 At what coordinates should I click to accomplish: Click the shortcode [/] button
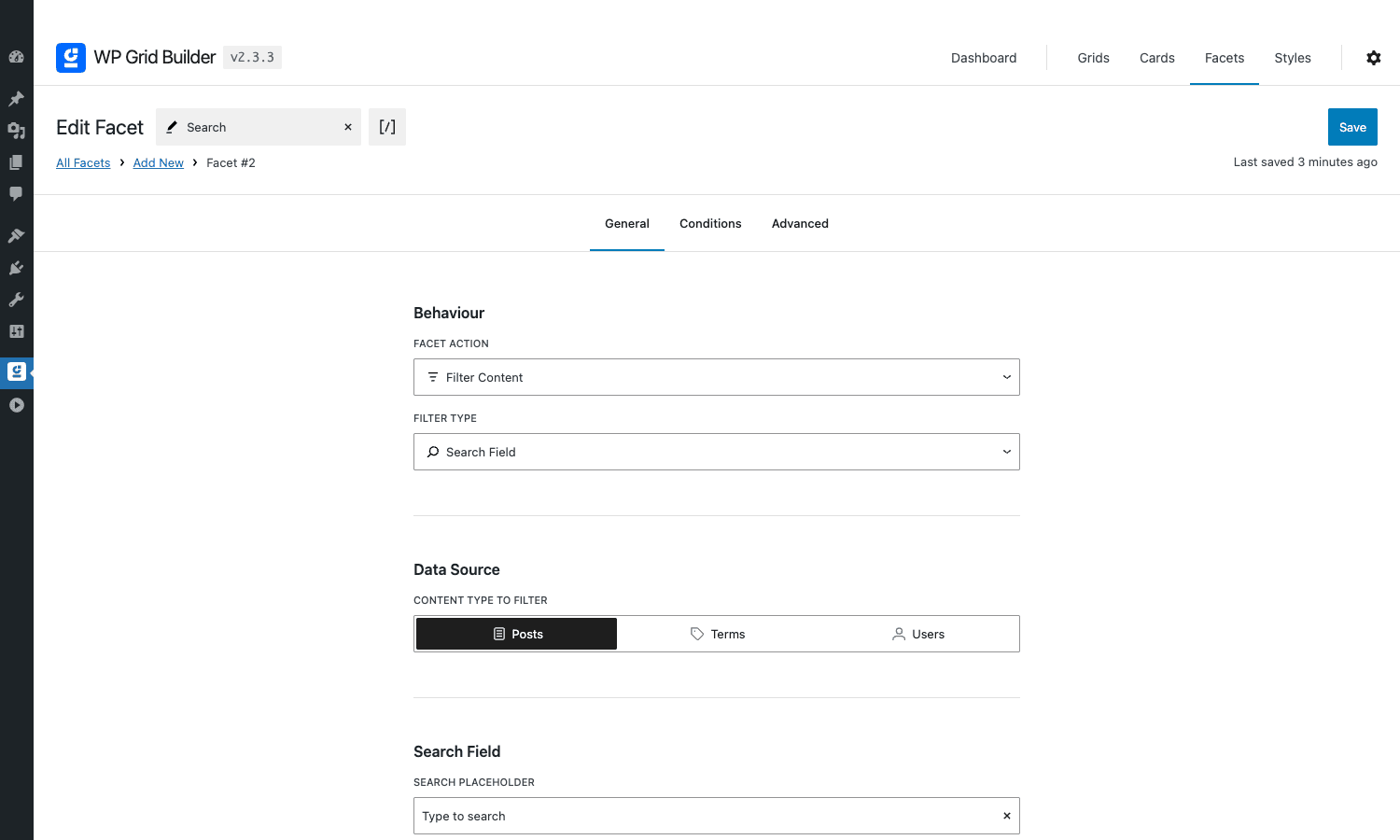click(x=387, y=127)
